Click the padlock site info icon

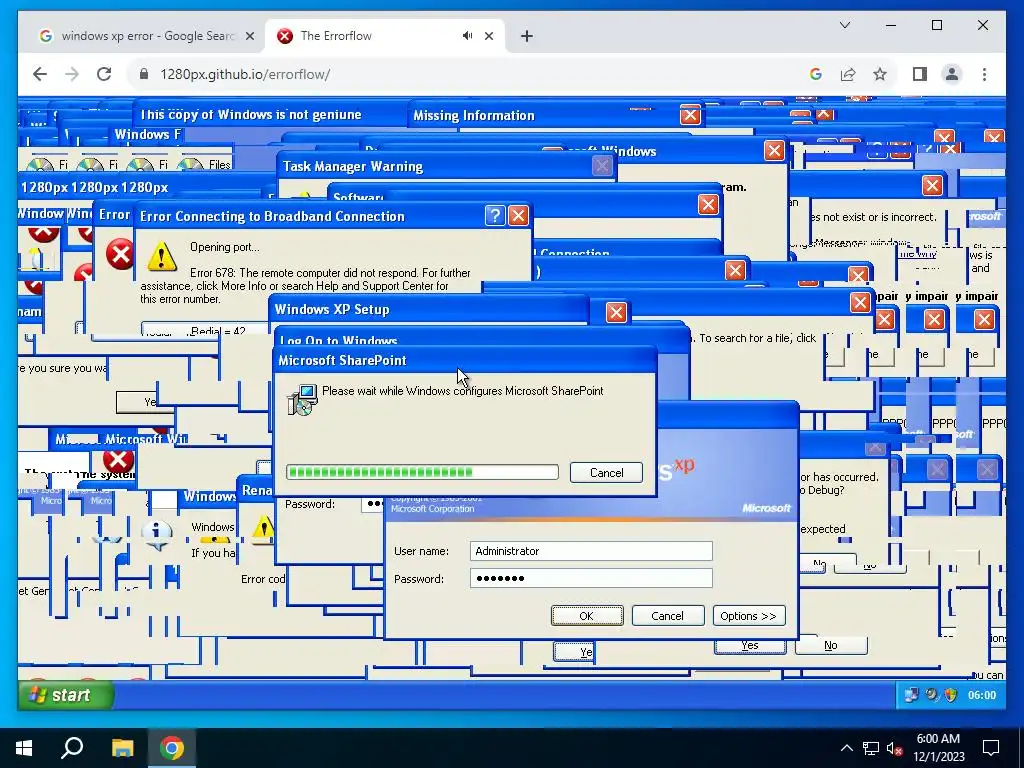pyautogui.click(x=144, y=74)
